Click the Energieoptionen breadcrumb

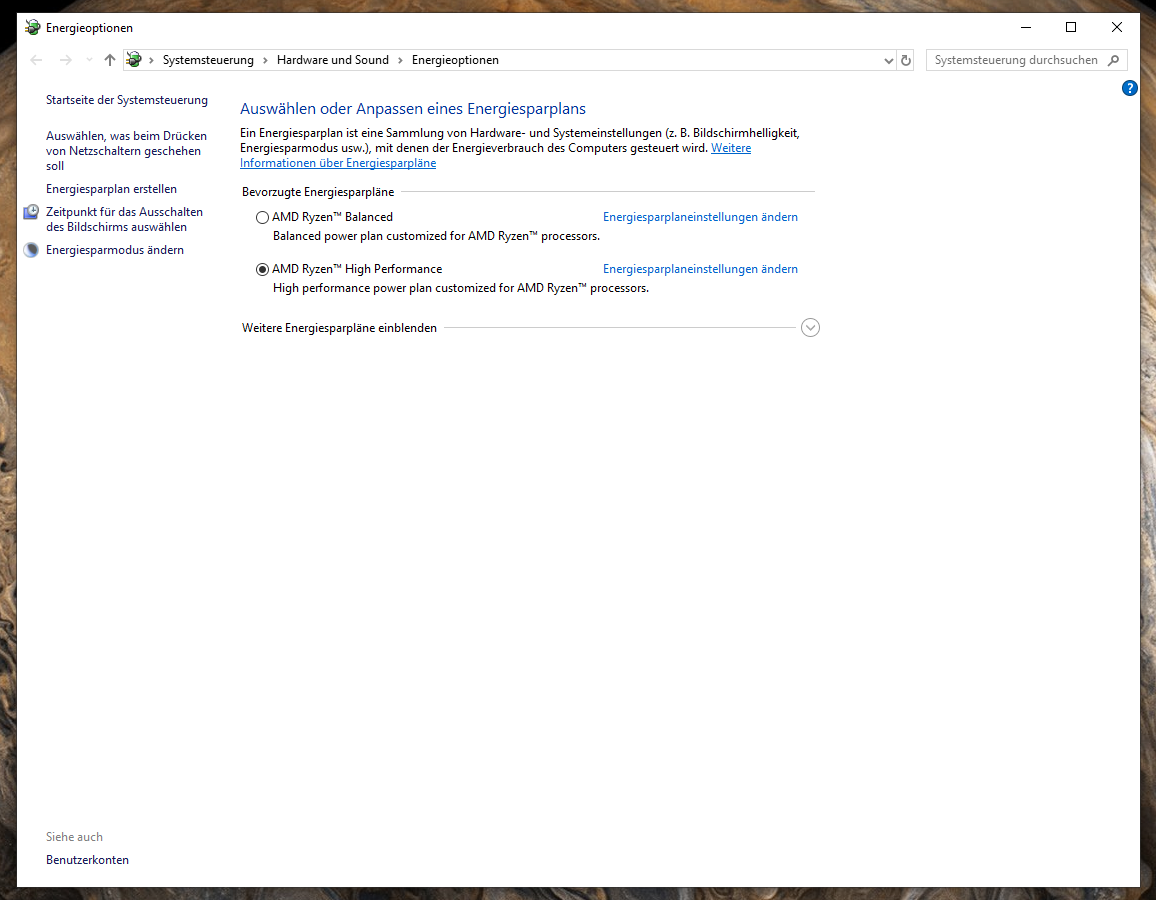click(x=455, y=60)
